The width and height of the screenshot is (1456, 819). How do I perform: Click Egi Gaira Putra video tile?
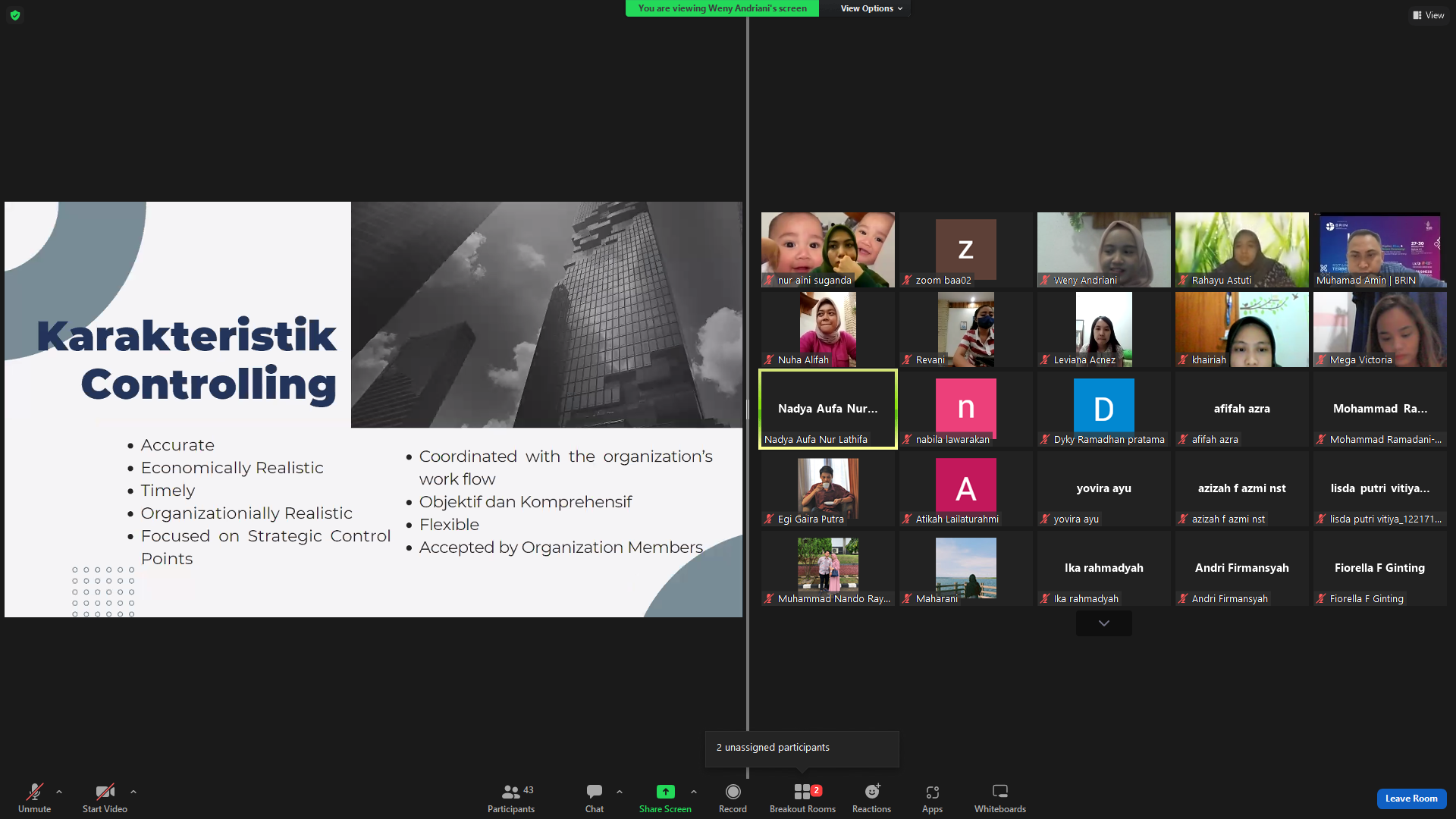click(x=828, y=488)
